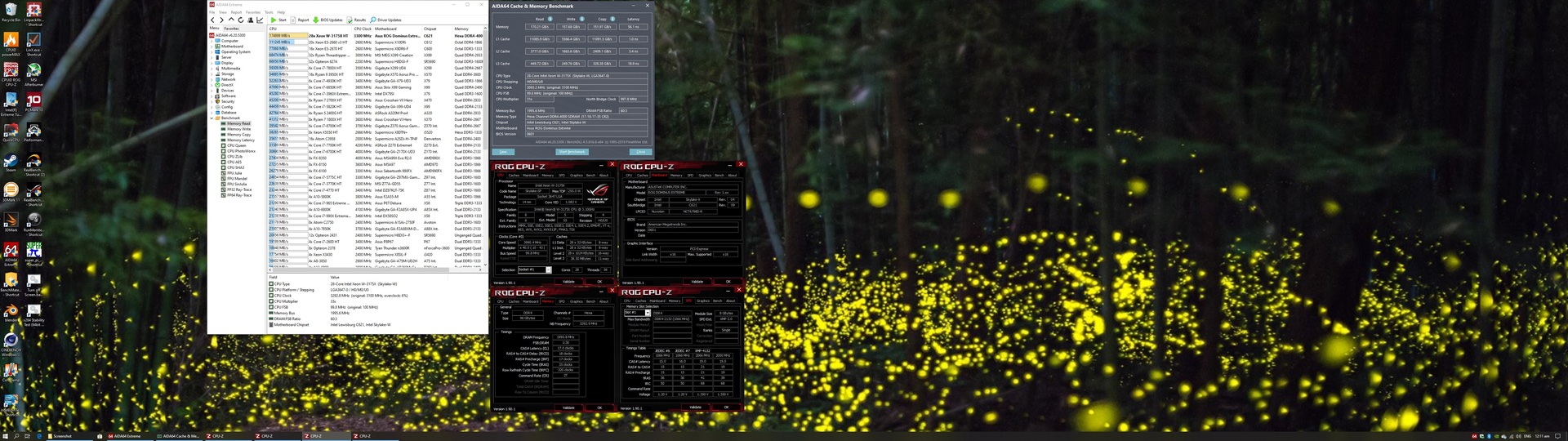Click Validate in CPU-Z Memory window
This screenshot has height=441, width=1568.
[568, 408]
